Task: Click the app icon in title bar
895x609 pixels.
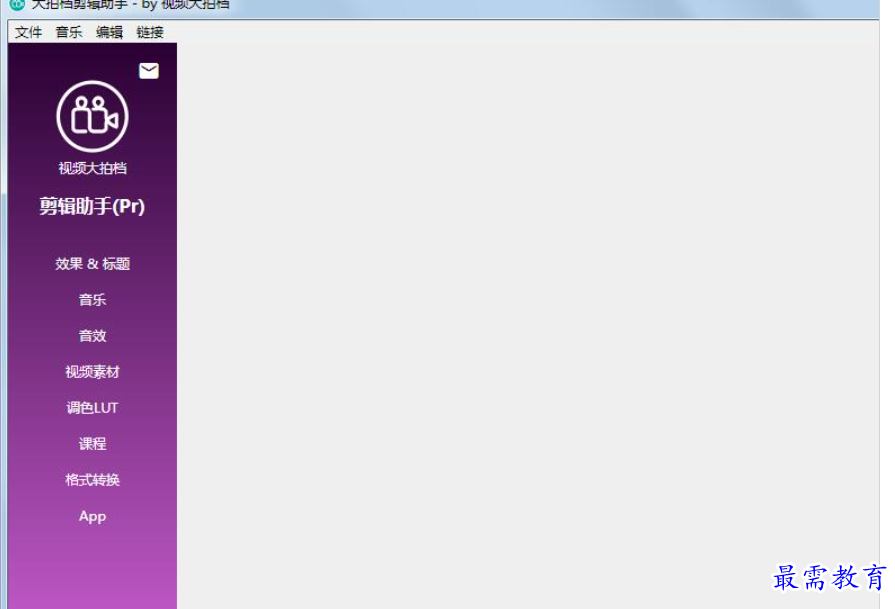Action: pyautogui.click(x=17, y=5)
